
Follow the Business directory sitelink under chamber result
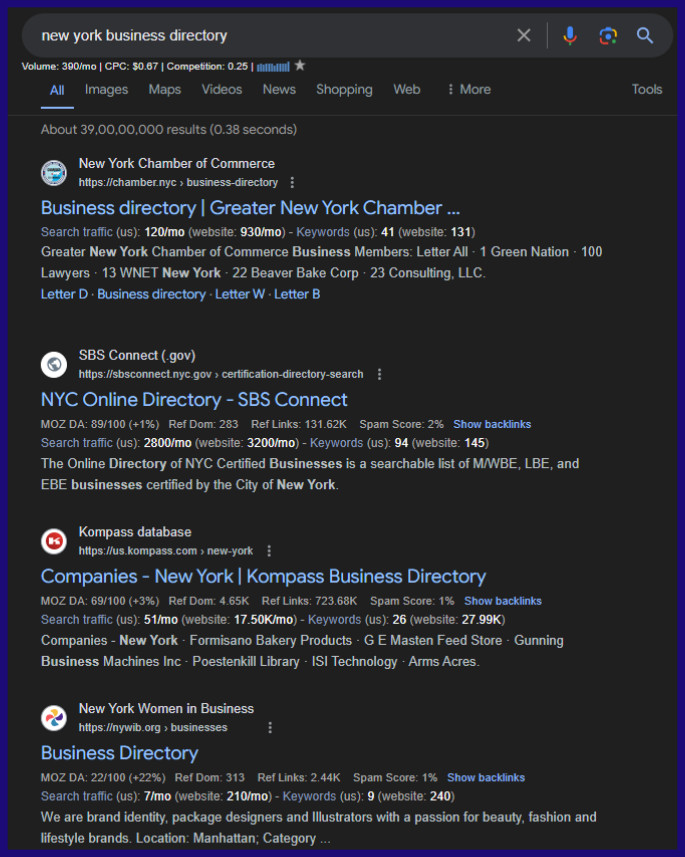click(151, 294)
